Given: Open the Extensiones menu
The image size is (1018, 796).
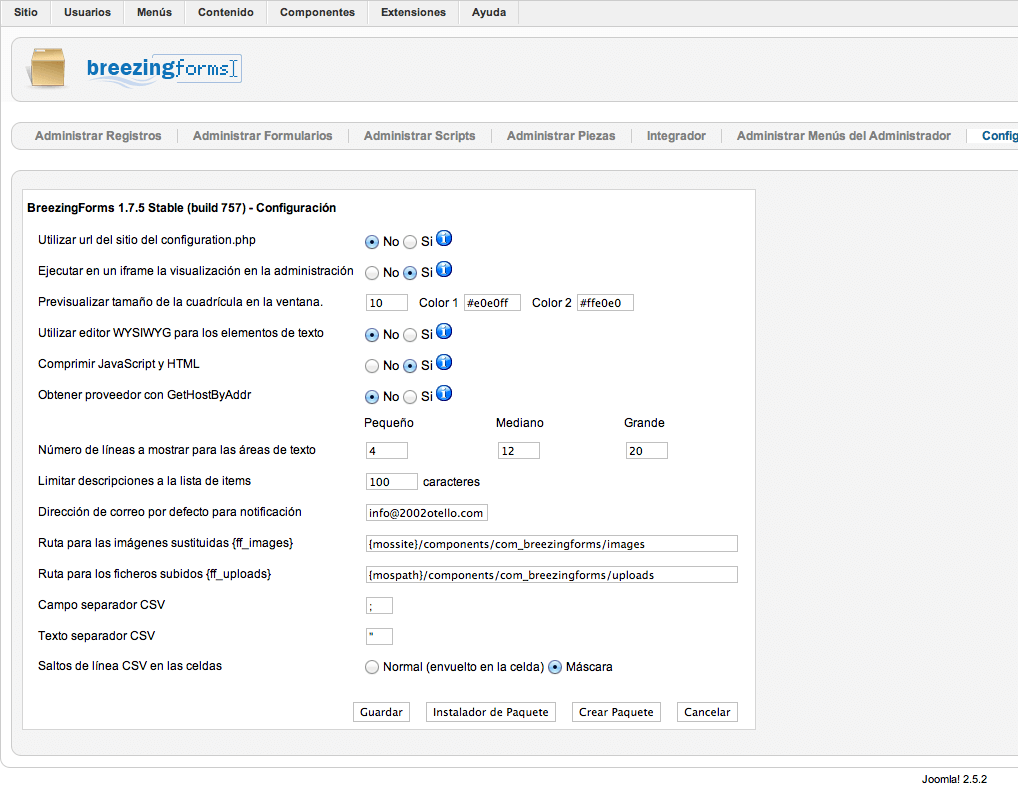Looking at the screenshot, I should 414,12.
